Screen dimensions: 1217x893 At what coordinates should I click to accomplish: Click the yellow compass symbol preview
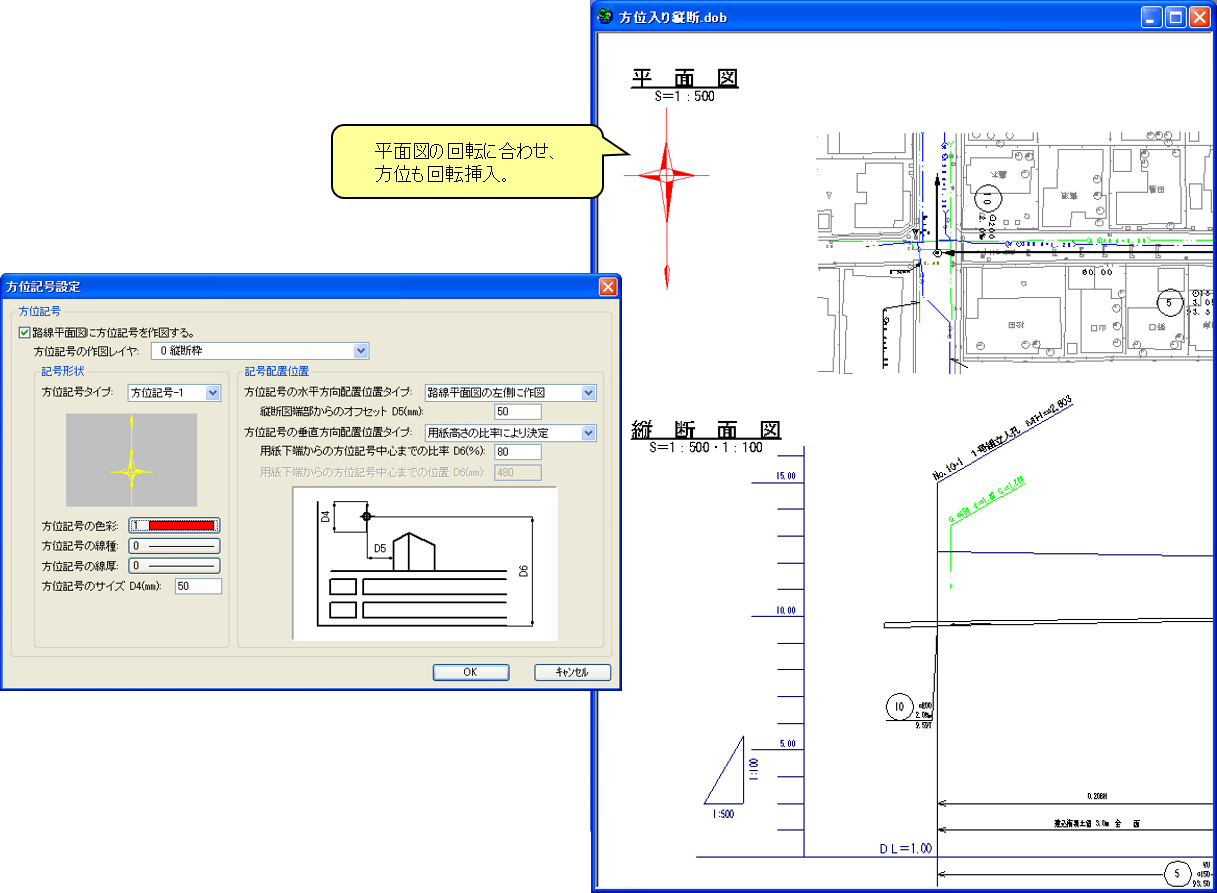[131, 460]
